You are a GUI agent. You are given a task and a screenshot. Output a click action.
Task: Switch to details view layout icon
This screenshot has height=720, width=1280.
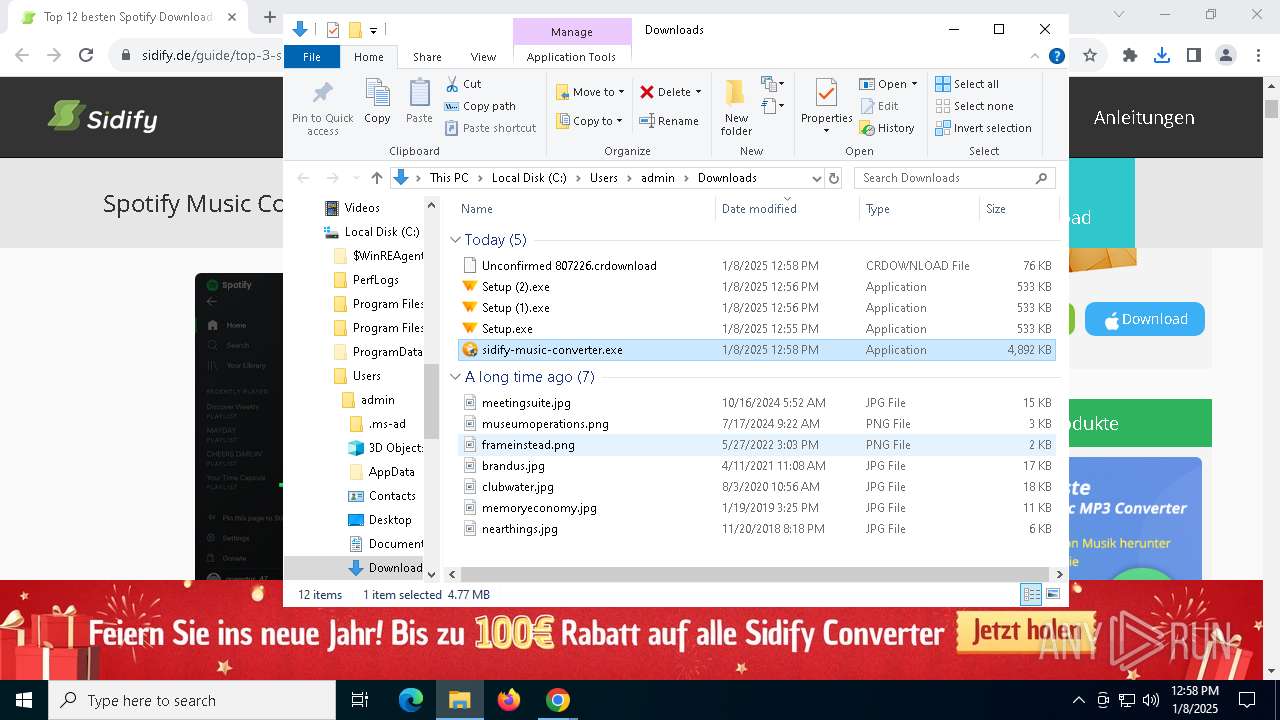(1031, 595)
